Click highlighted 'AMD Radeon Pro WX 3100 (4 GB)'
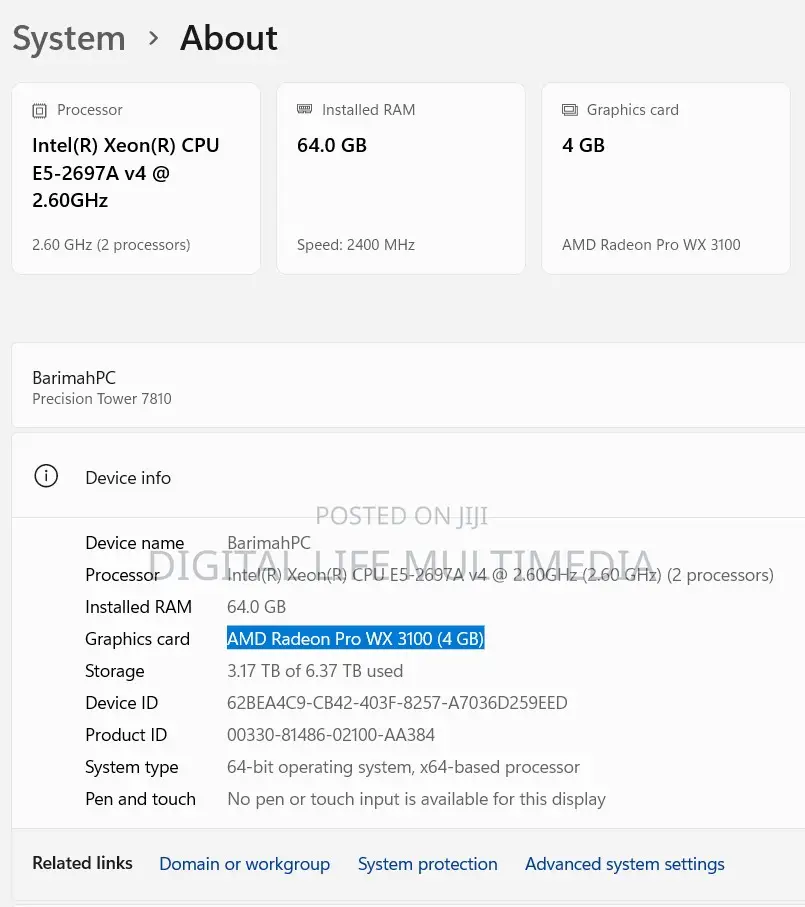 pos(356,639)
